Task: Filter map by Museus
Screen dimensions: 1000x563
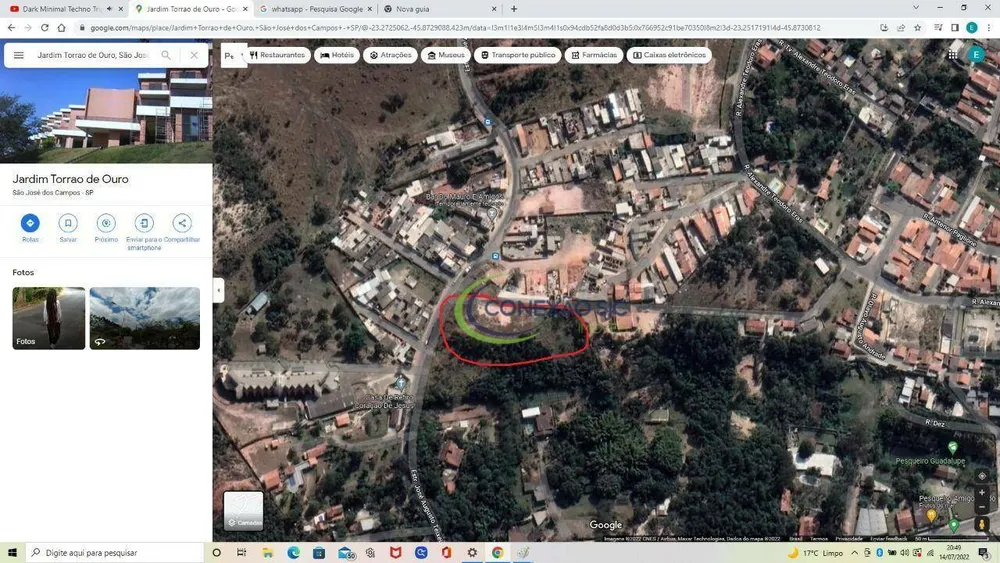Action: click(445, 55)
